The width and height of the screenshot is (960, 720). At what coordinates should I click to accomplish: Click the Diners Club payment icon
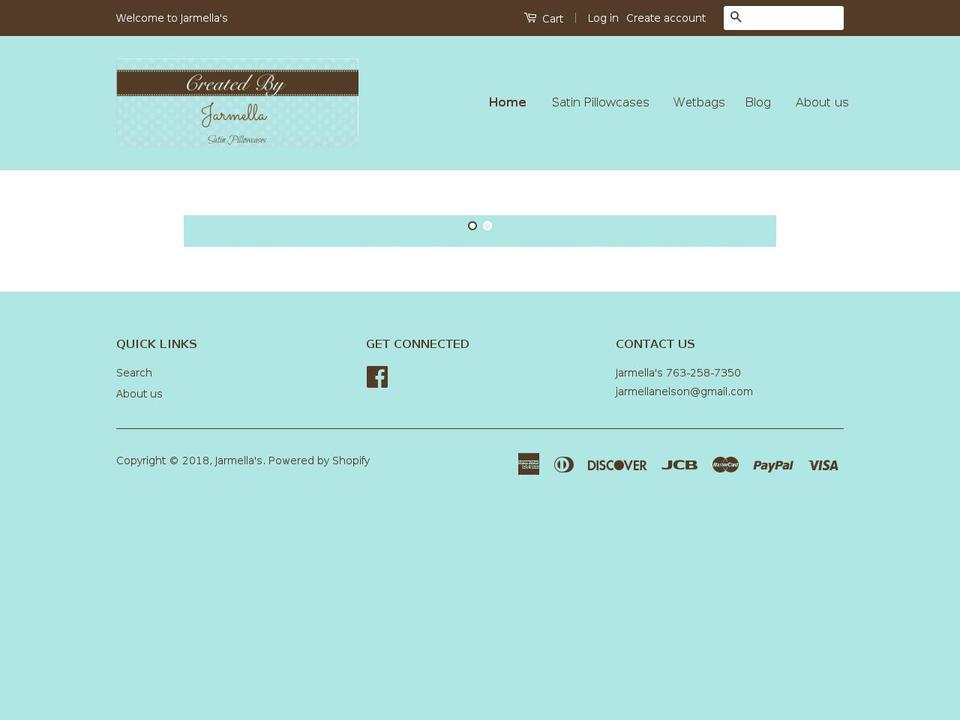pyautogui.click(x=564, y=465)
